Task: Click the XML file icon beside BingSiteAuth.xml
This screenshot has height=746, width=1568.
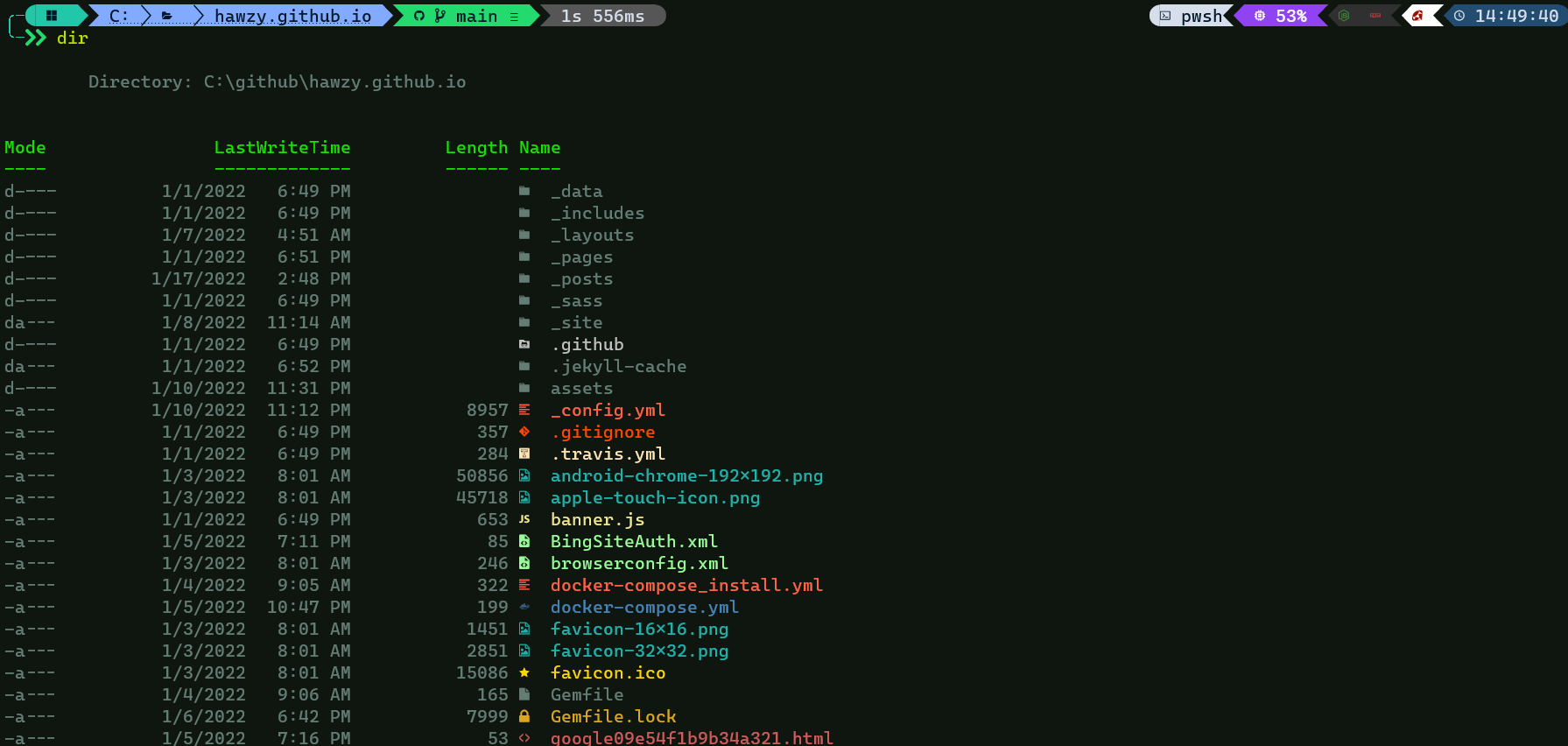Action: tap(524, 541)
